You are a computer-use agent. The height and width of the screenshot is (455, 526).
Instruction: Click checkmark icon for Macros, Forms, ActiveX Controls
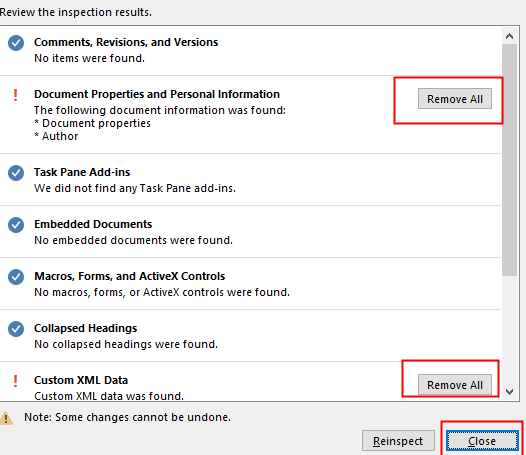[x=16, y=277]
